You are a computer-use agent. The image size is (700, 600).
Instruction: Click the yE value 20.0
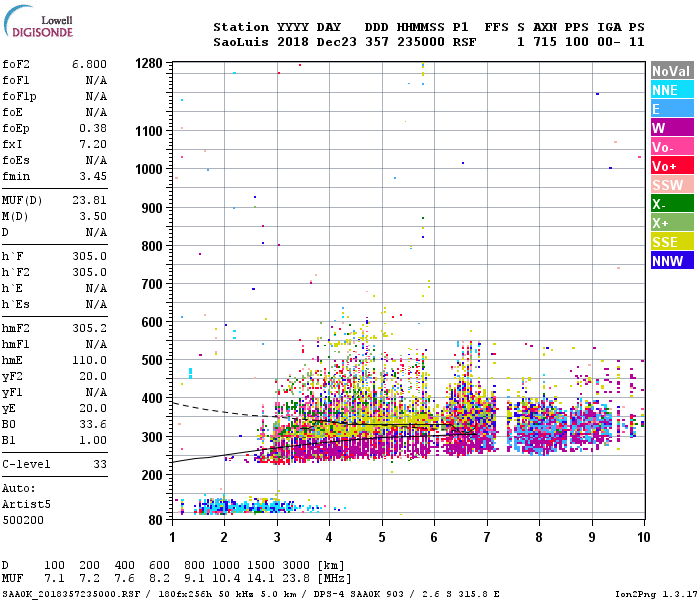pyautogui.click(x=93, y=408)
